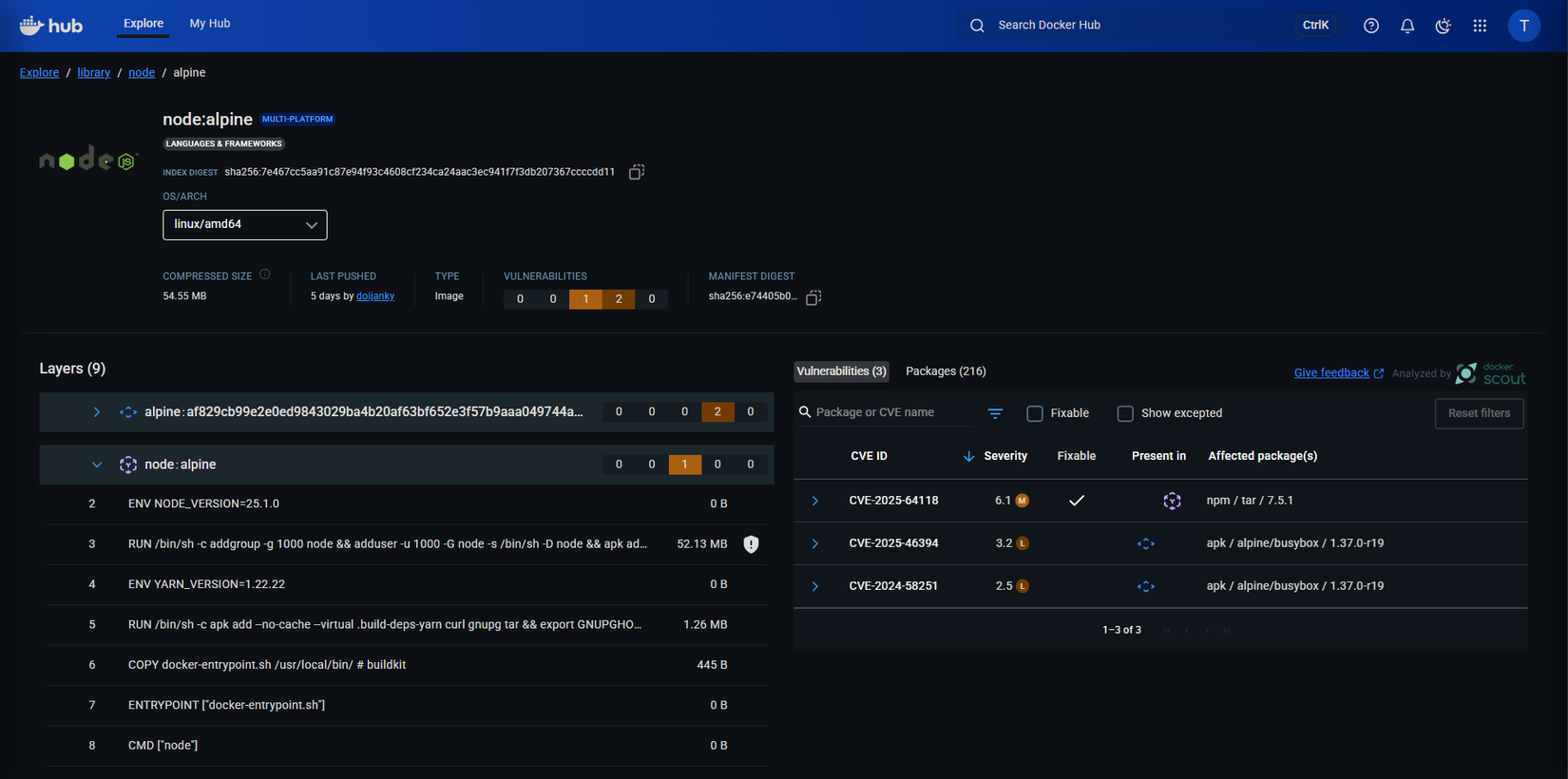Image resolution: width=1568 pixels, height=779 pixels.
Task: Click the medium severity badge for CVE-2025-64118
Action: pos(1023,501)
